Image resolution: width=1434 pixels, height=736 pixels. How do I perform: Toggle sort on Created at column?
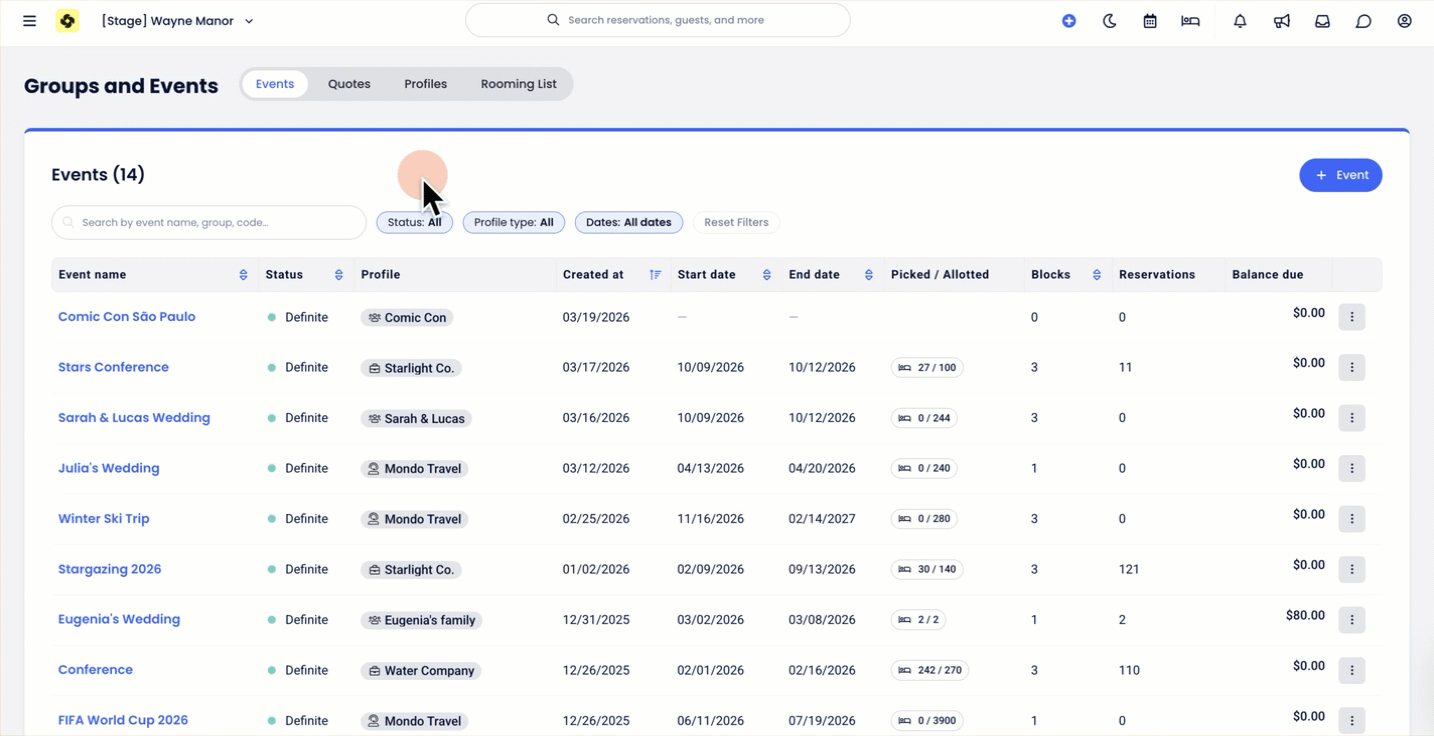pyautogui.click(x=655, y=275)
